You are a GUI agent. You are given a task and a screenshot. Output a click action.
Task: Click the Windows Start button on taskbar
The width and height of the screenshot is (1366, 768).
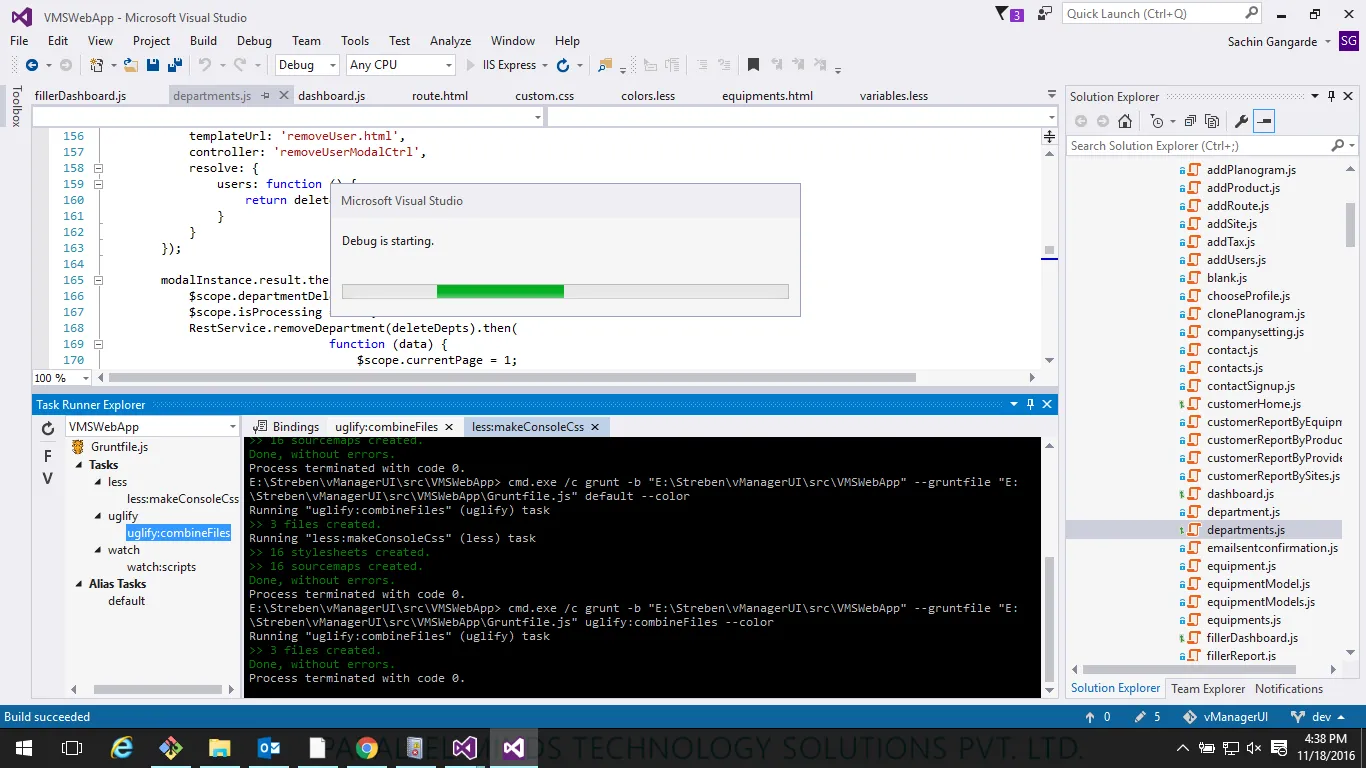(x=22, y=747)
